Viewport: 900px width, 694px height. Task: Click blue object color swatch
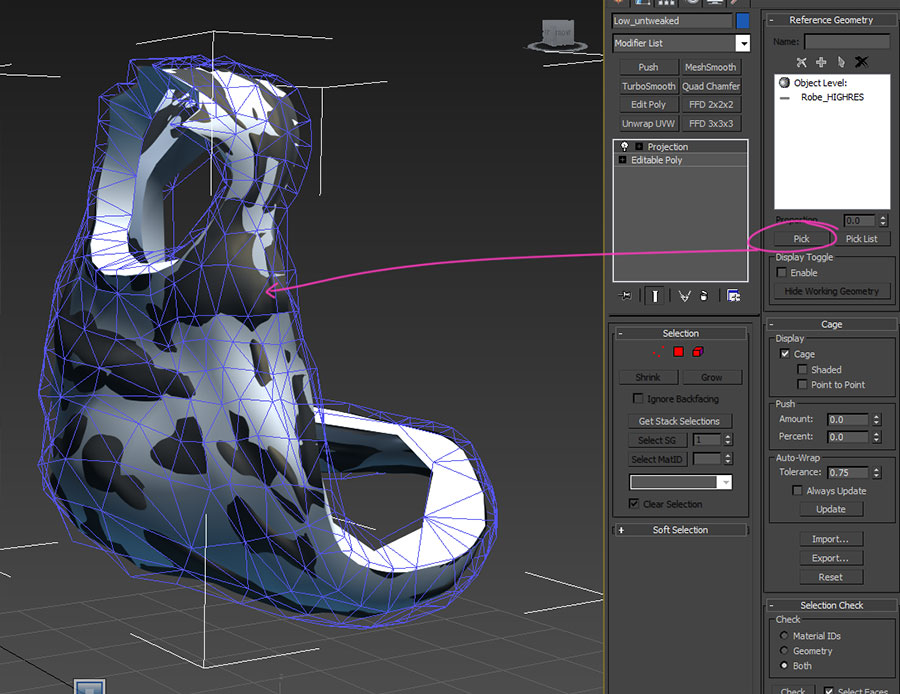[x=743, y=20]
